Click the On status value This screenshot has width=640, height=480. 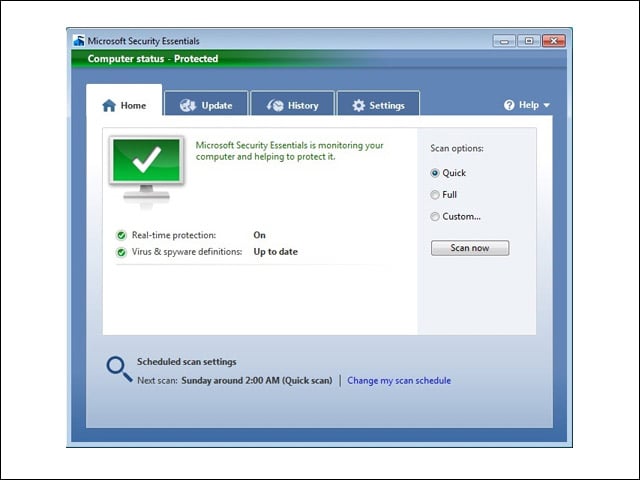pyautogui.click(x=259, y=235)
